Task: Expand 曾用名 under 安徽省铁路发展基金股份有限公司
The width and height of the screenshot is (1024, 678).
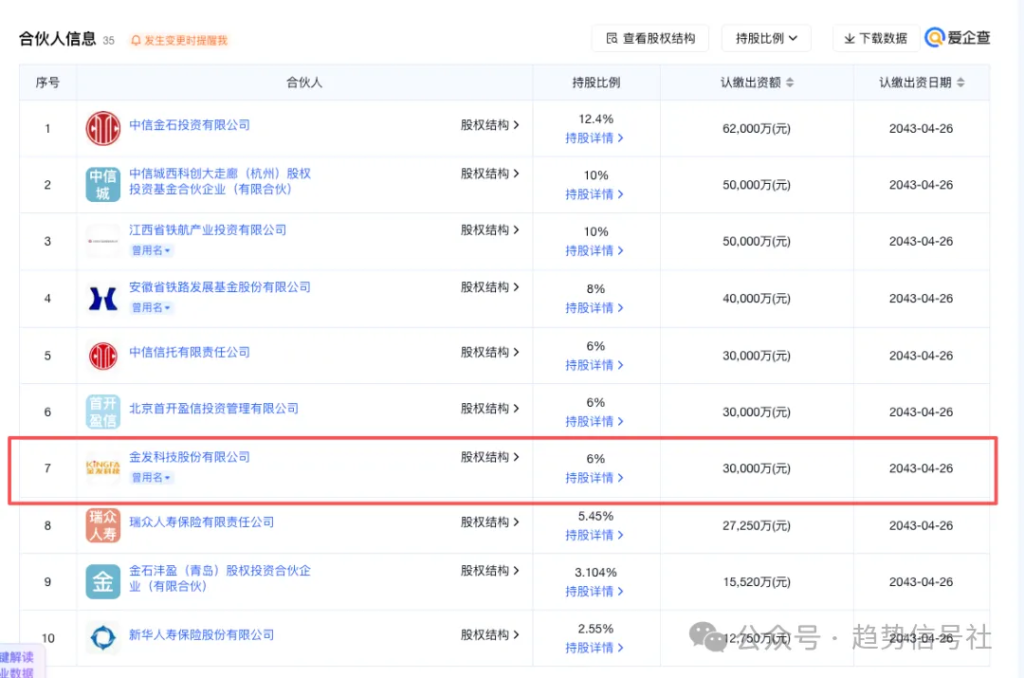Action: 151,308
